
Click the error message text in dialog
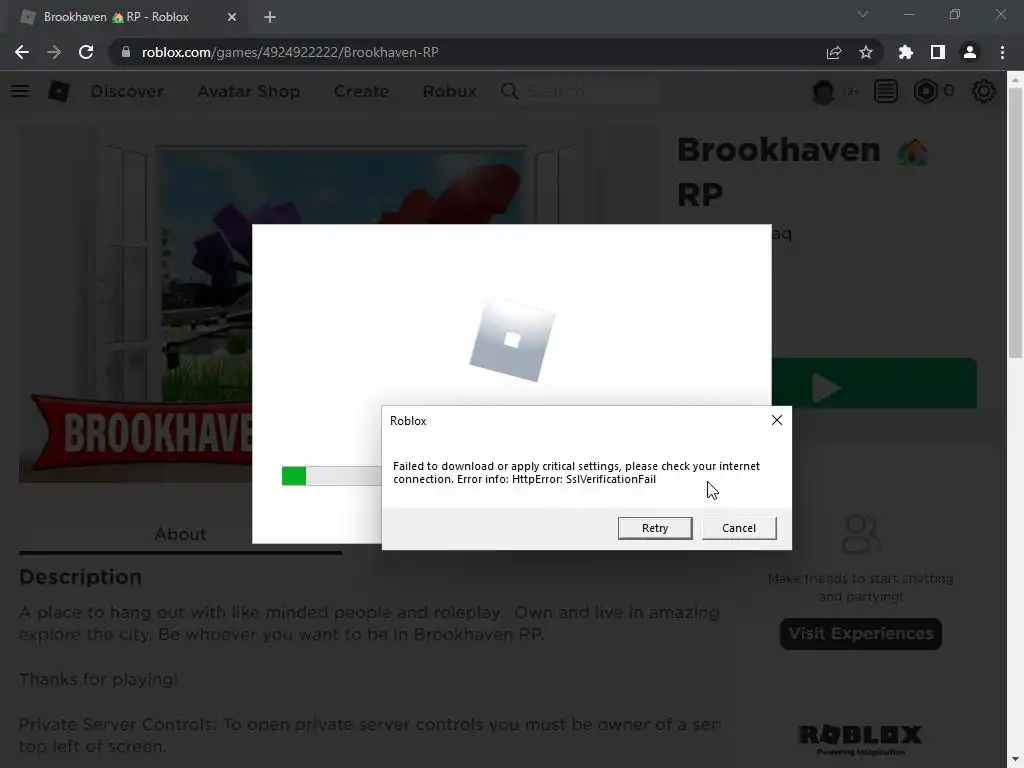click(x=576, y=472)
